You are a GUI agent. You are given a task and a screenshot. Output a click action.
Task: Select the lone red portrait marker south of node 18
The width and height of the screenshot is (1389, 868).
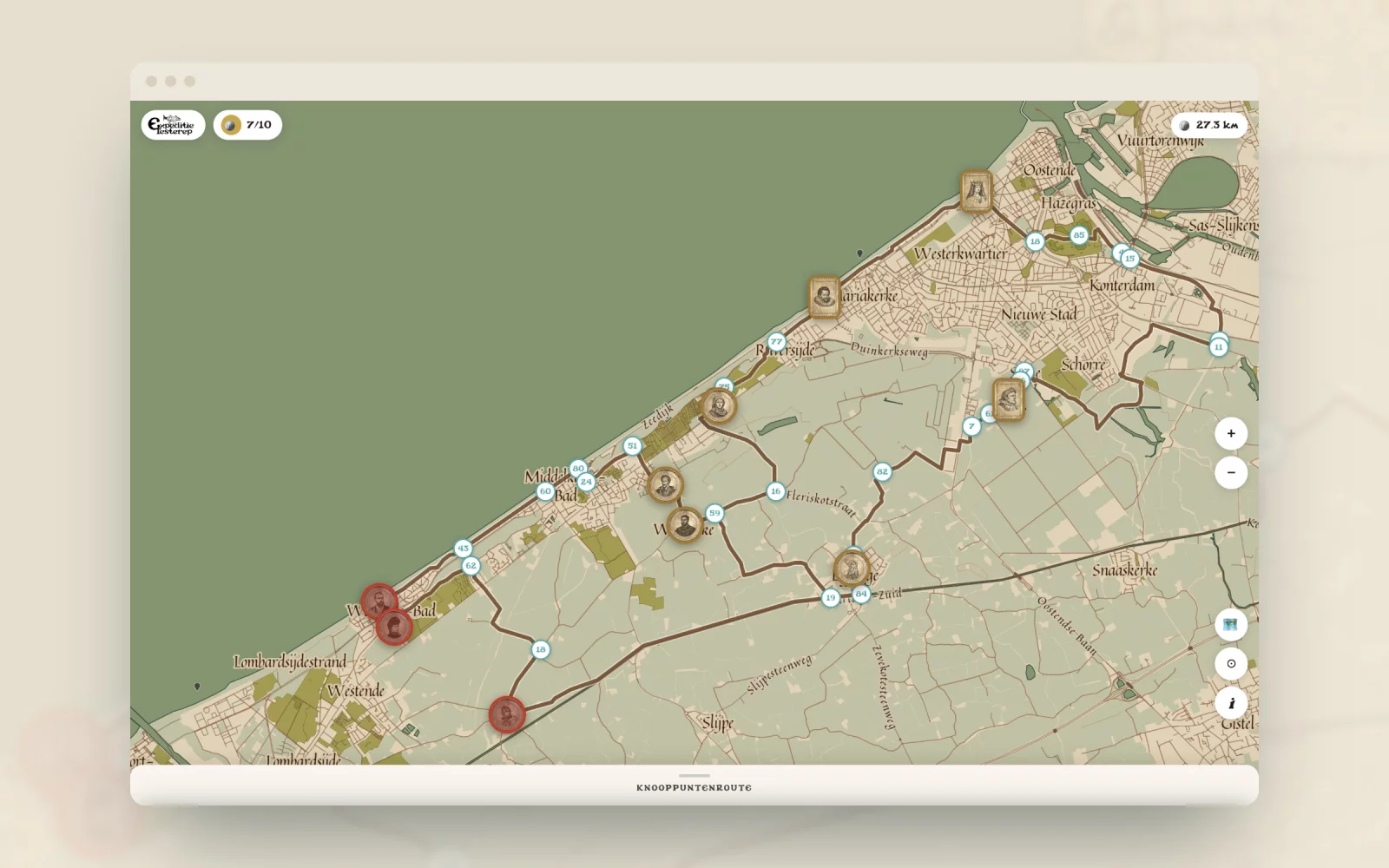pyautogui.click(x=507, y=714)
